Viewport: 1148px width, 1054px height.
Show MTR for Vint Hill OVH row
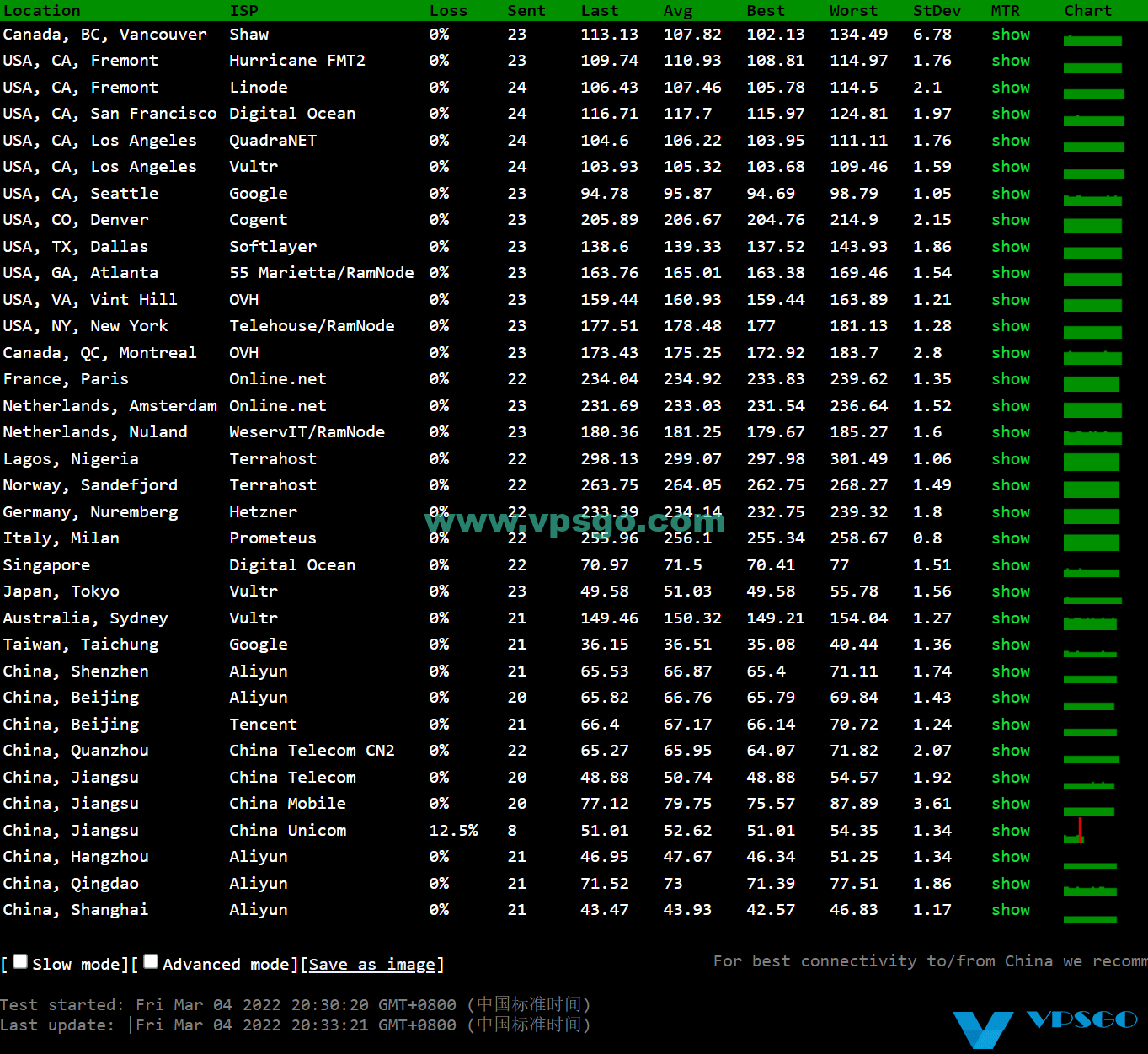click(x=1011, y=300)
